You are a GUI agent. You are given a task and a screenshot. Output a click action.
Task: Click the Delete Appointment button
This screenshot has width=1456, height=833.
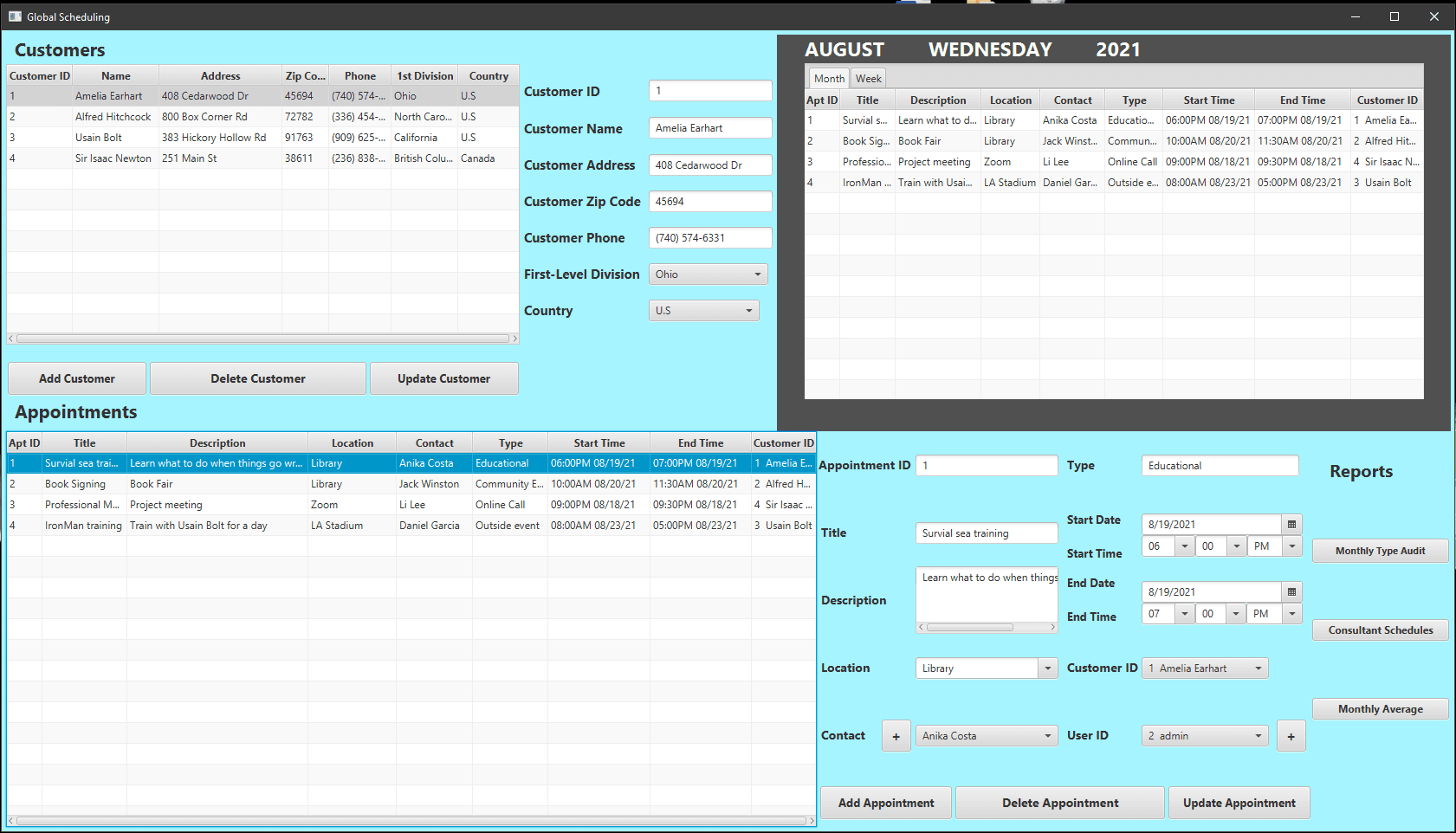(1060, 804)
